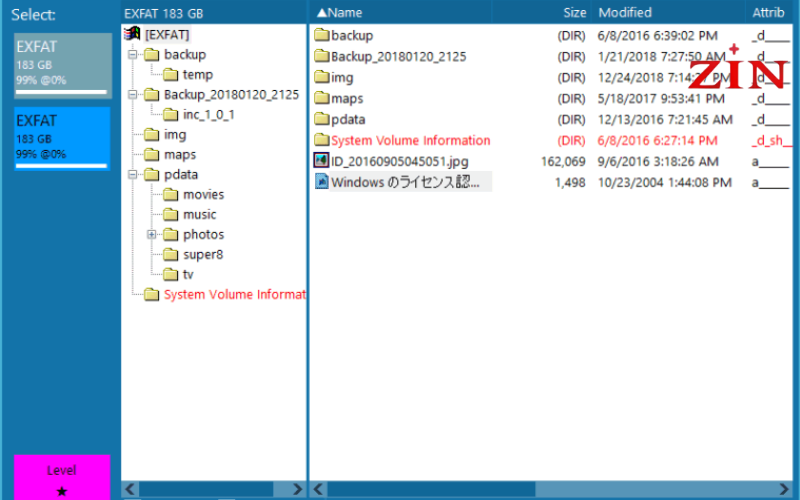
Task: Click the tree pane right scroll arrow
Action: point(297,489)
